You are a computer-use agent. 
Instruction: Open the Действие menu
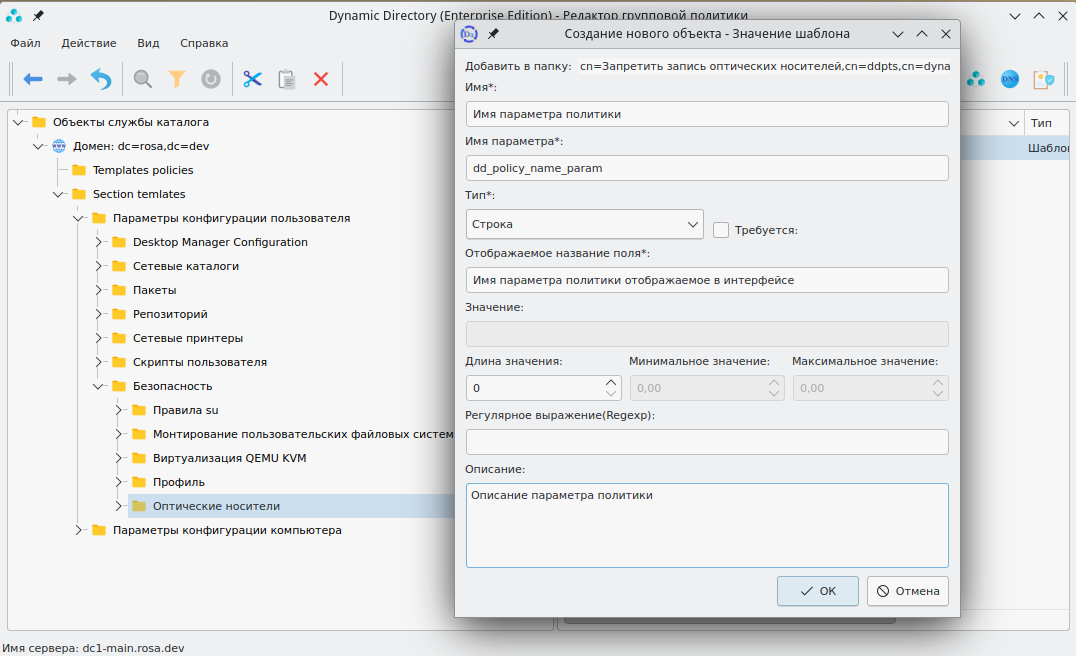coord(89,43)
